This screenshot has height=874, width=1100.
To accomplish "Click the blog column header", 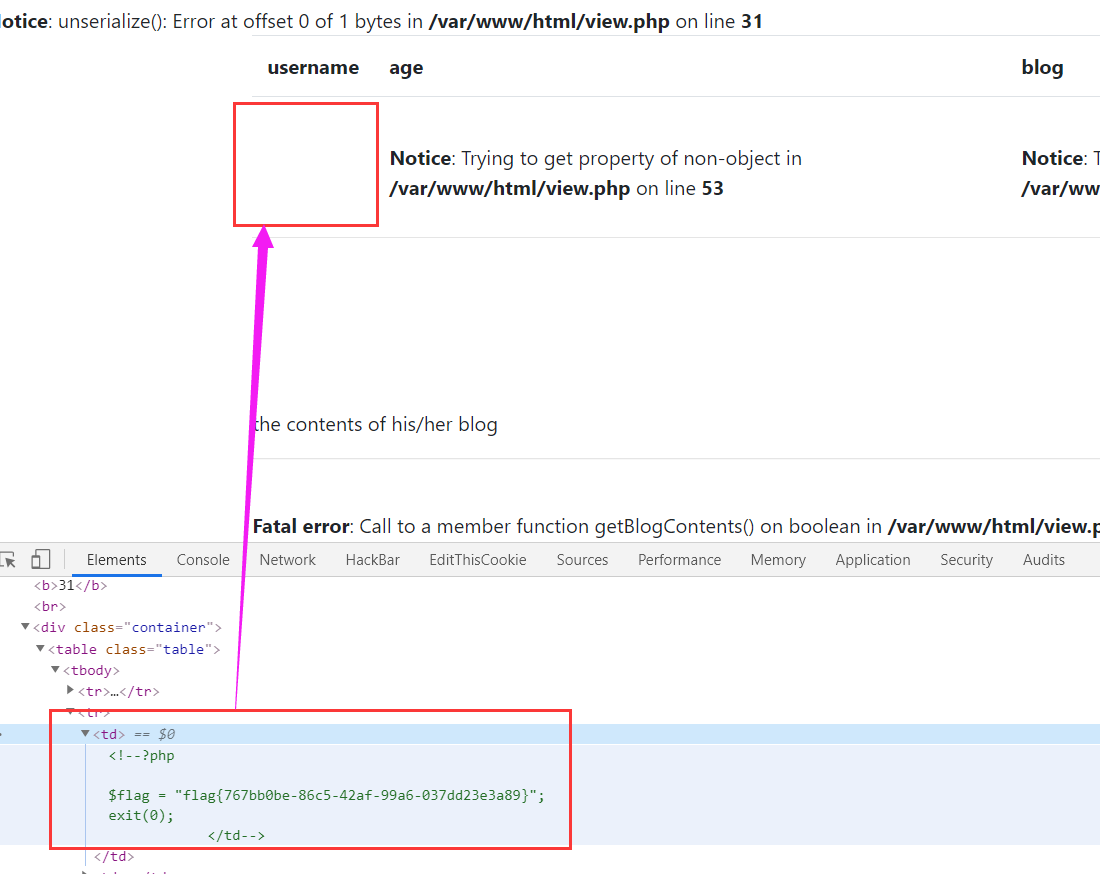I will click(1042, 67).
